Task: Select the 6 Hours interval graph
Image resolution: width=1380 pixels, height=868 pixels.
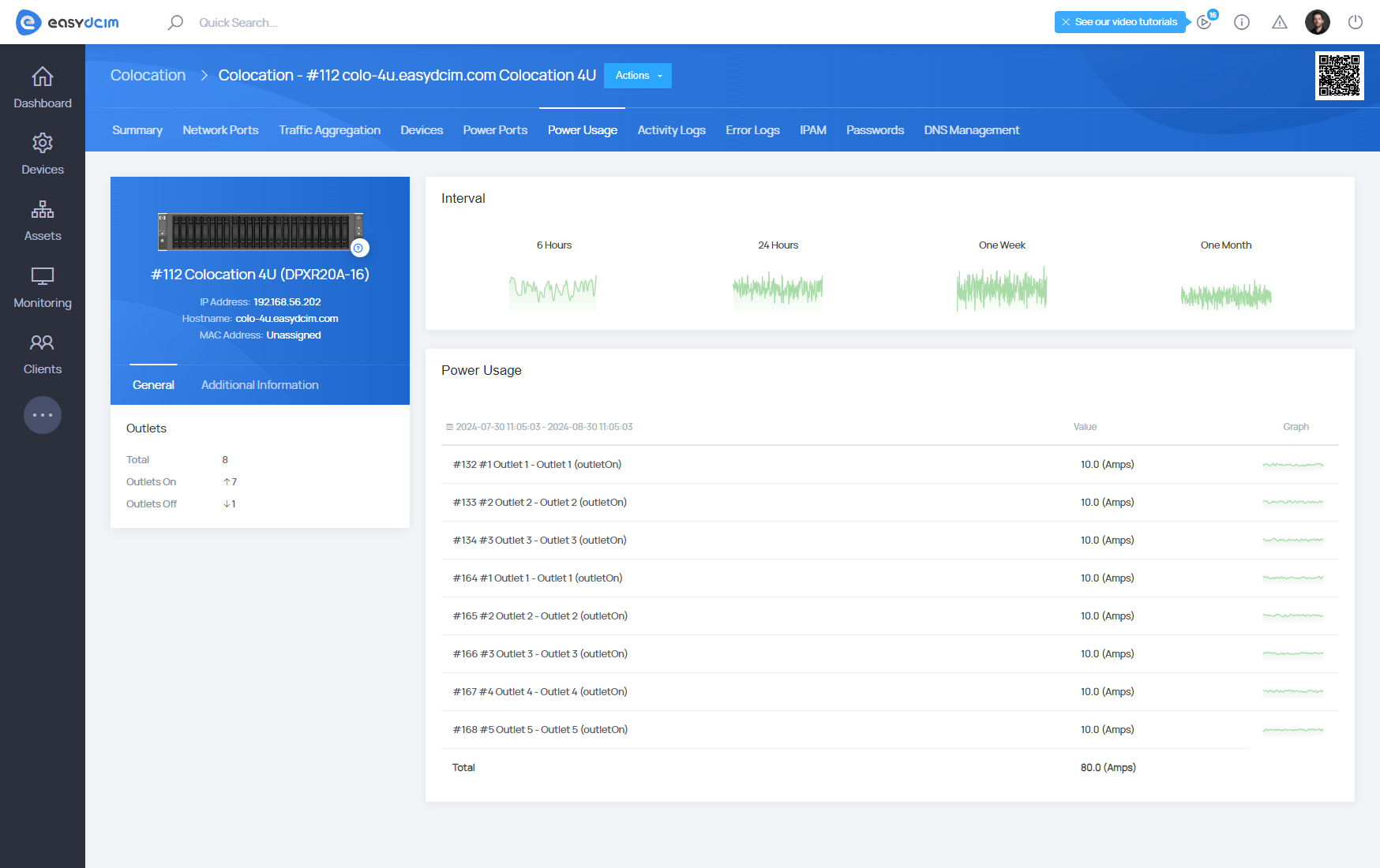Action: [x=553, y=289]
